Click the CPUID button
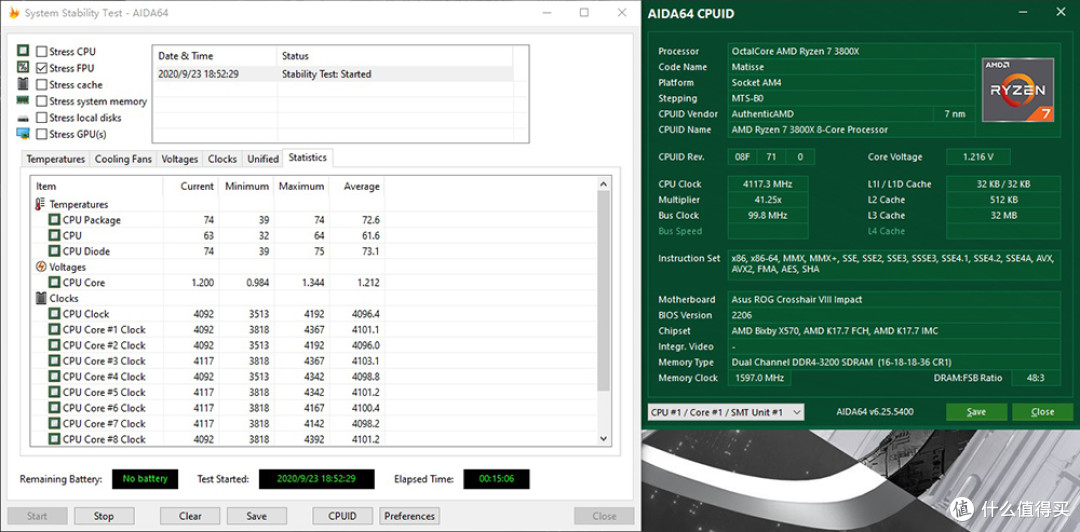The width and height of the screenshot is (1080, 532). pos(342,516)
